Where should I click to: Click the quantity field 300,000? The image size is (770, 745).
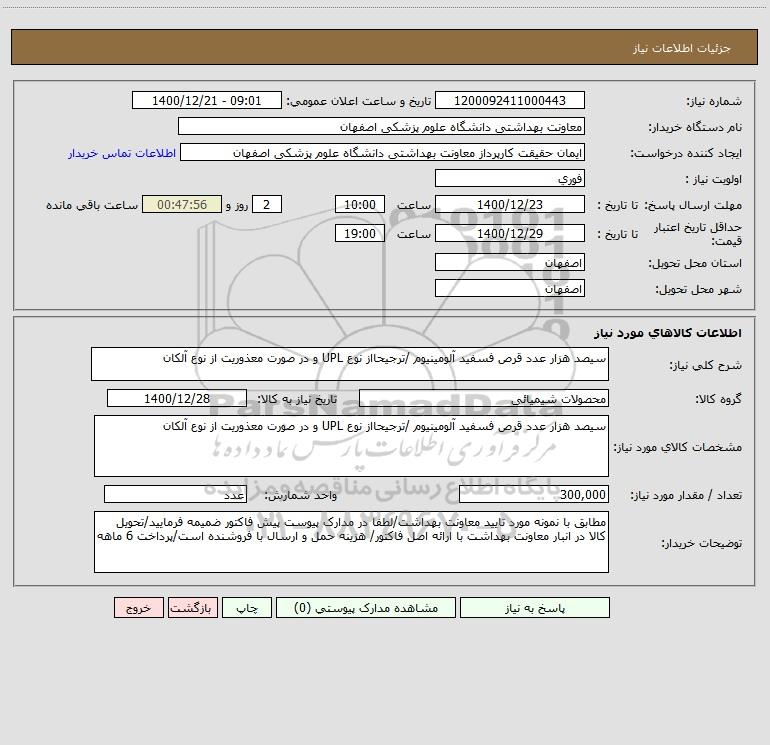[x=534, y=494]
